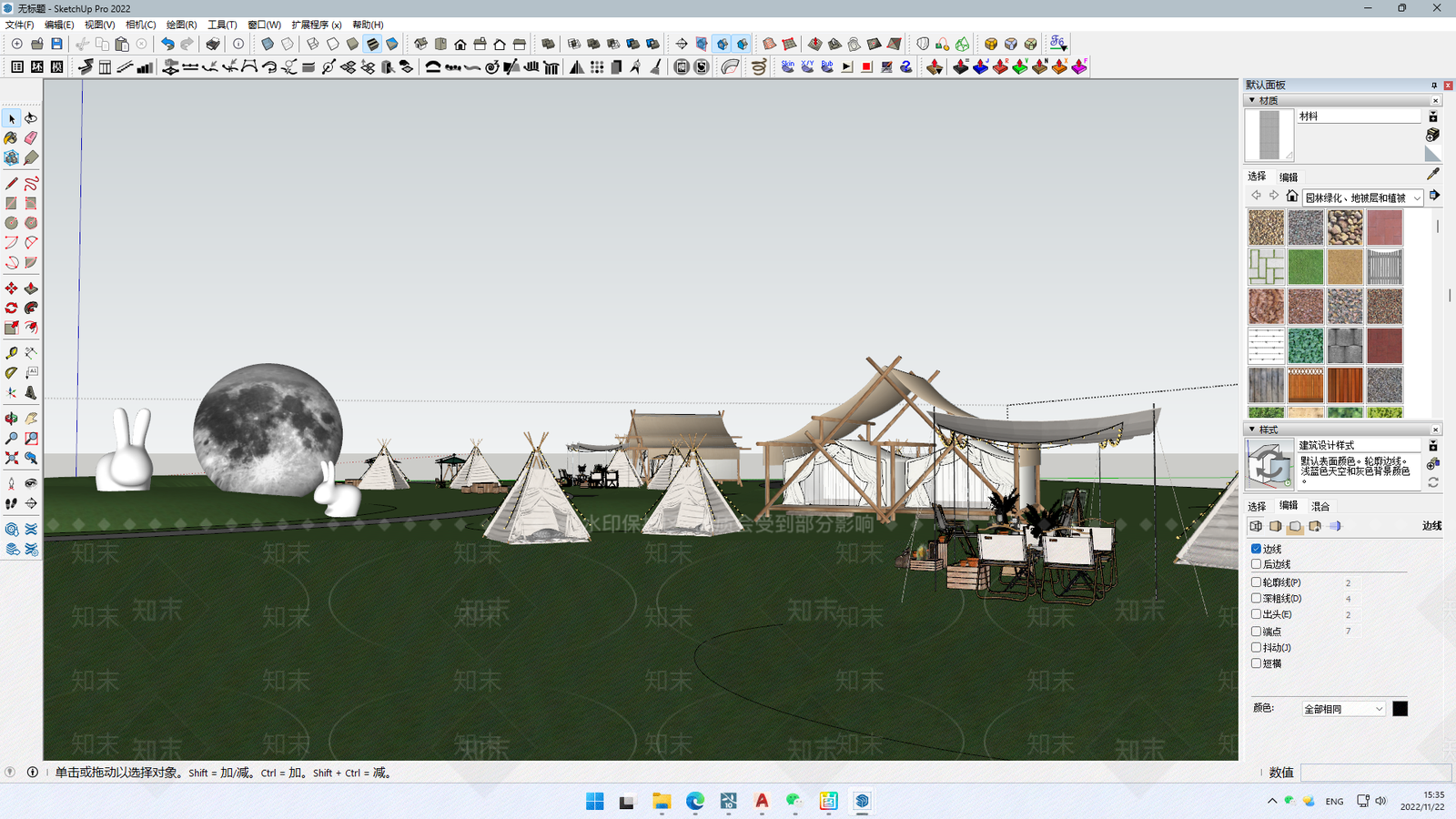The image size is (1456, 819).
Task: Select the Tape Measure tool
Action: point(12,353)
